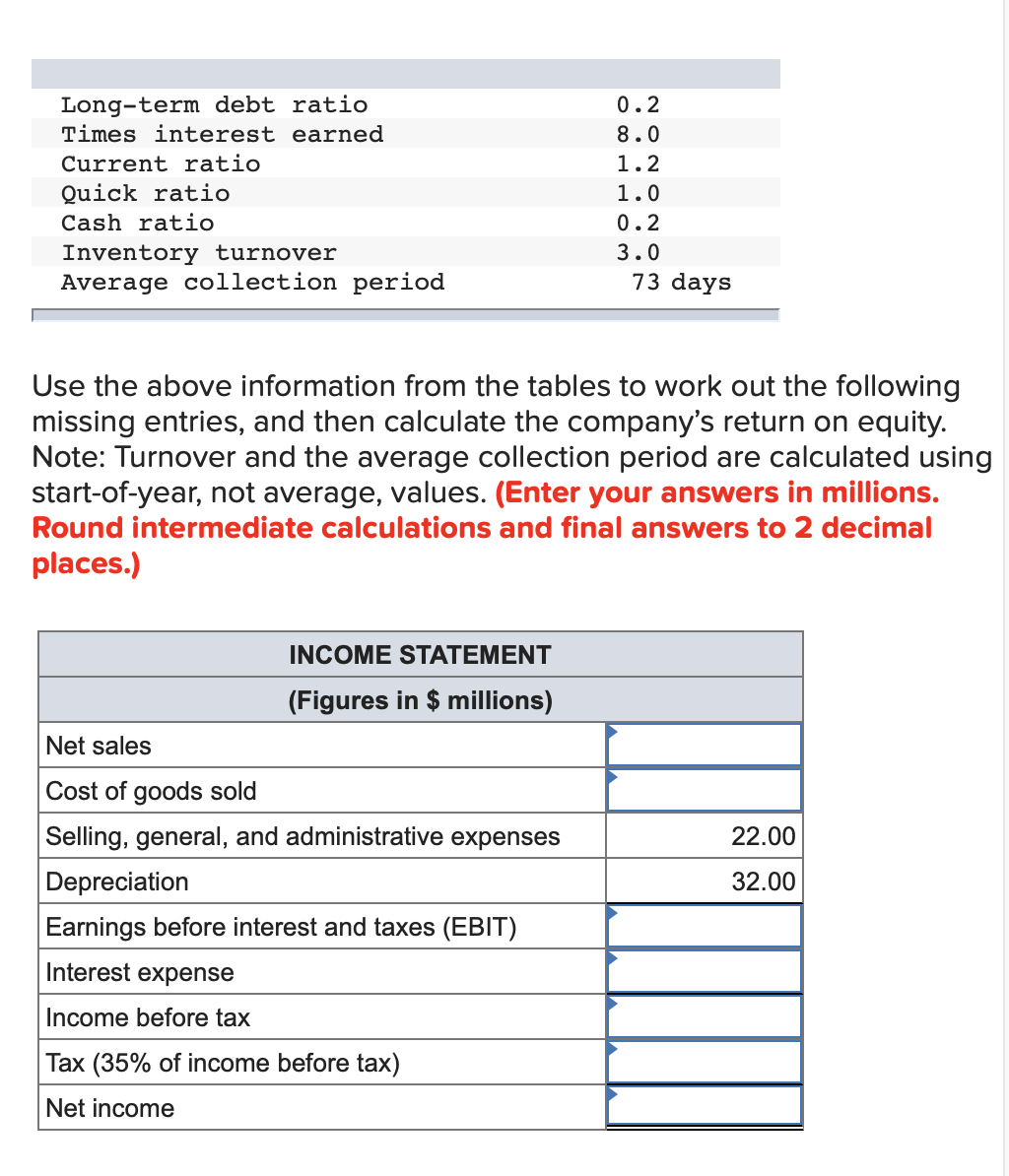The image size is (1009, 1176).
Task: Select the Tax answer input box
Action: click(705, 1061)
